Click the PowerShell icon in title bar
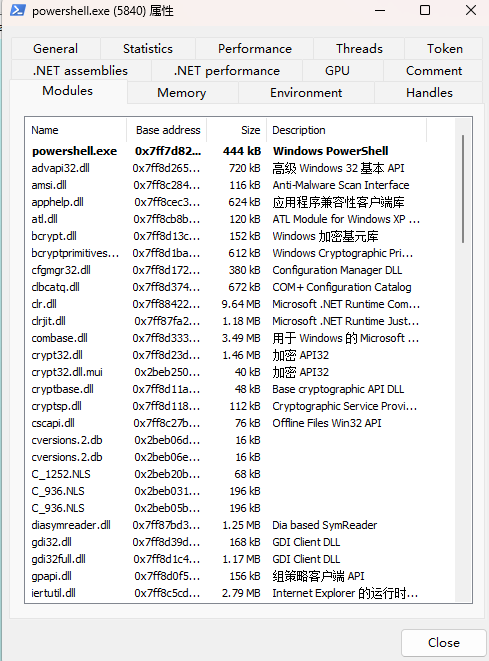The height and width of the screenshot is (661, 489). (18, 10)
